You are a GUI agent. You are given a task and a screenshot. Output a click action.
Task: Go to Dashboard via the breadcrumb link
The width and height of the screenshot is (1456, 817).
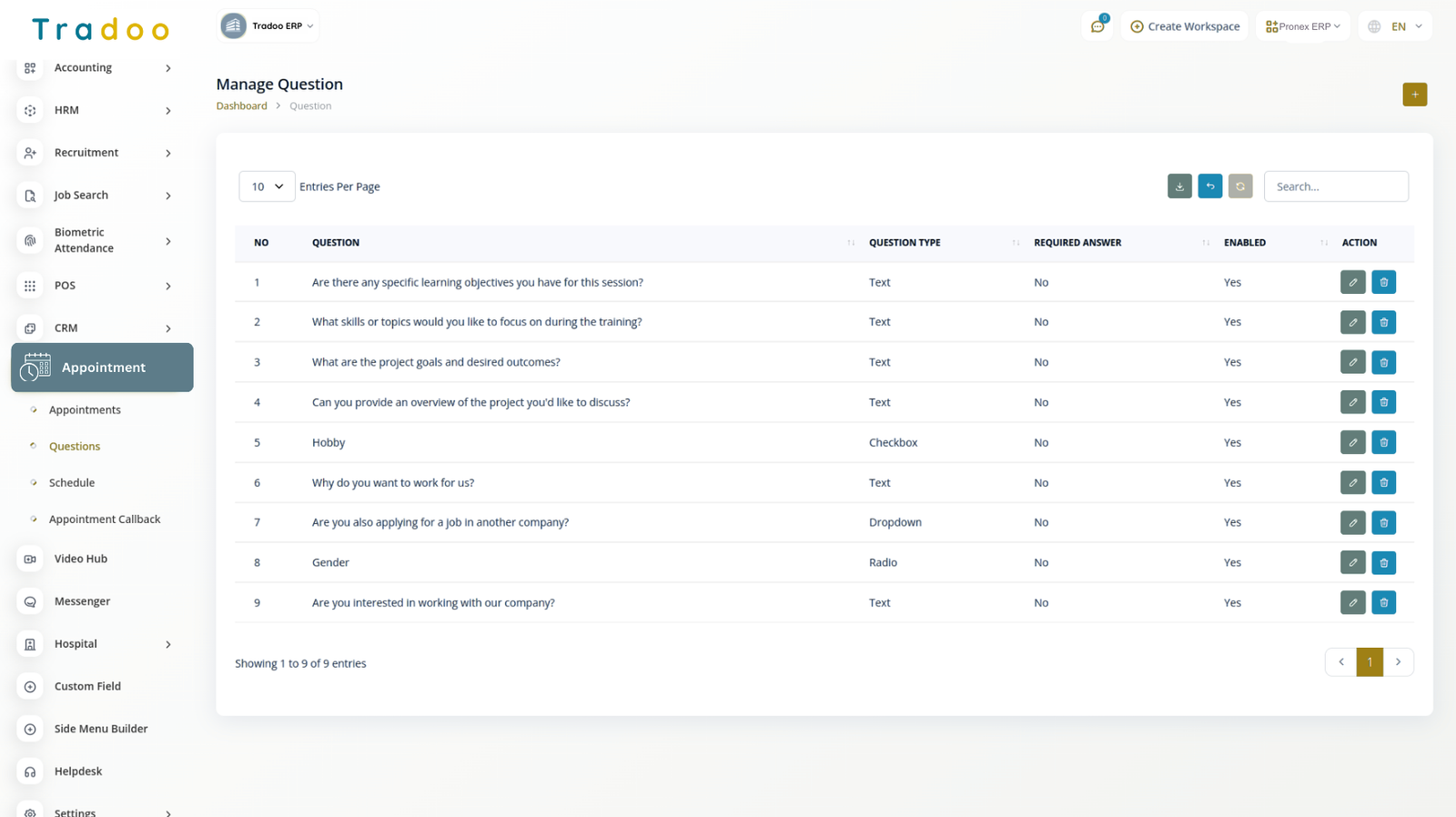coord(241,106)
